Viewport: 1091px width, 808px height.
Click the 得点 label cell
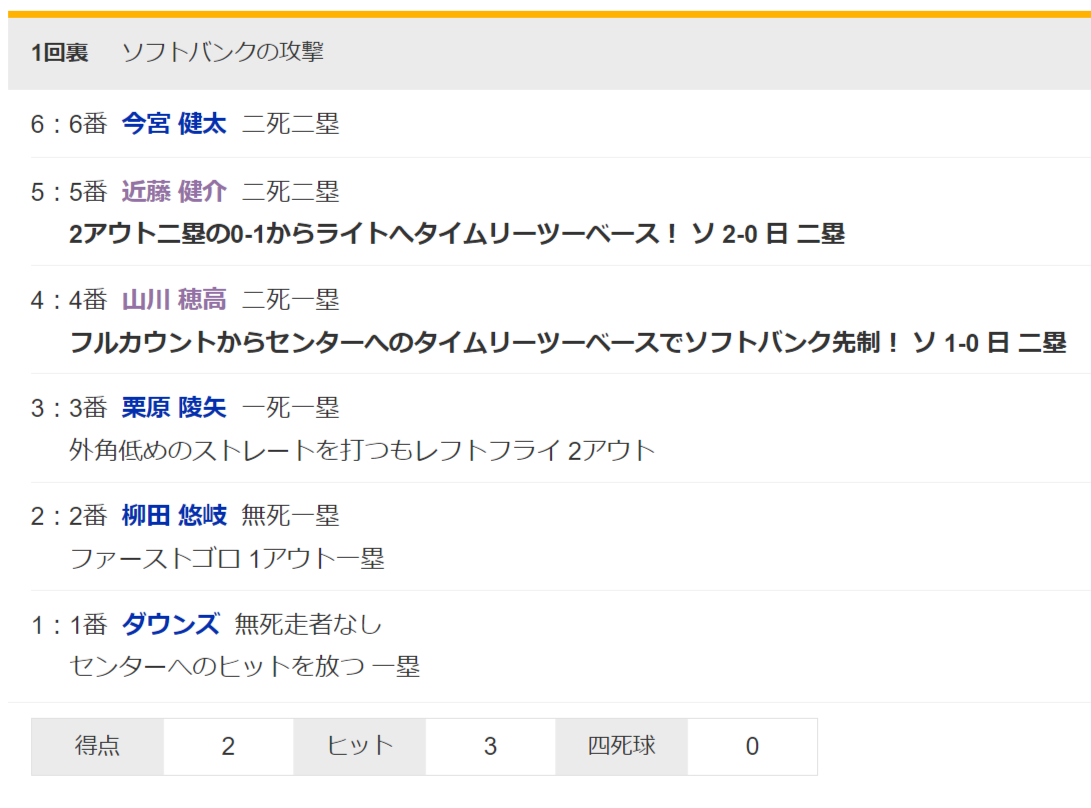[97, 747]
